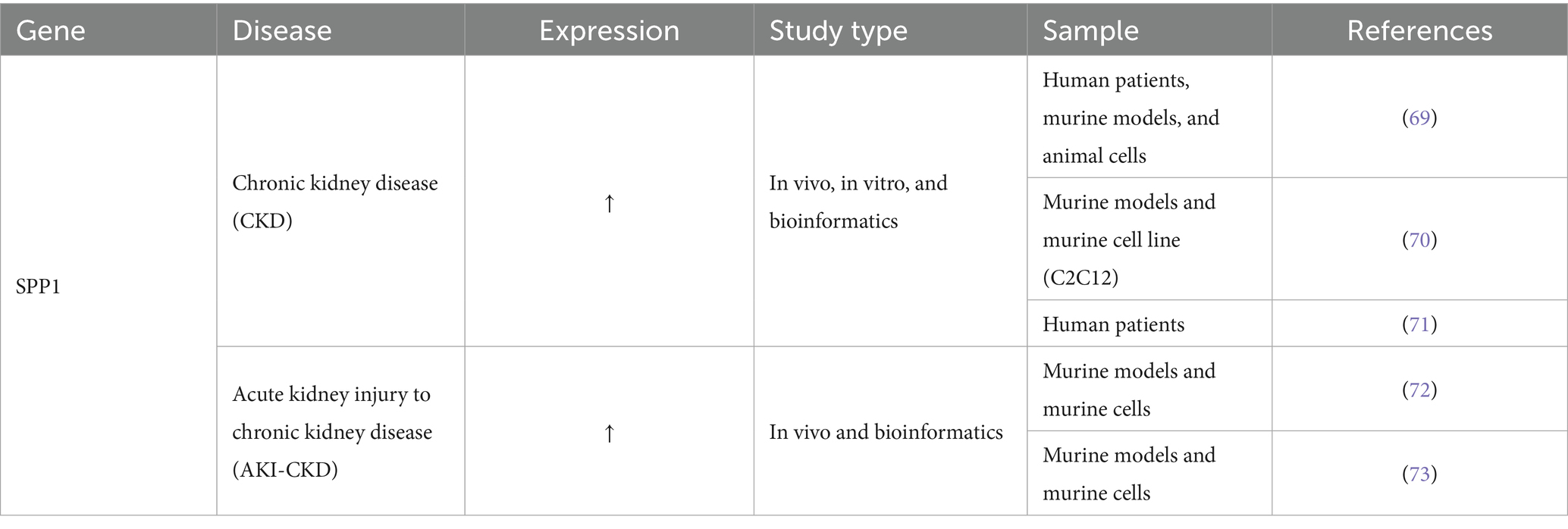This screenshot has height=529, width=1568.
Task: Click the sample cell mentioning animal cells
Action: (1131, 118)
